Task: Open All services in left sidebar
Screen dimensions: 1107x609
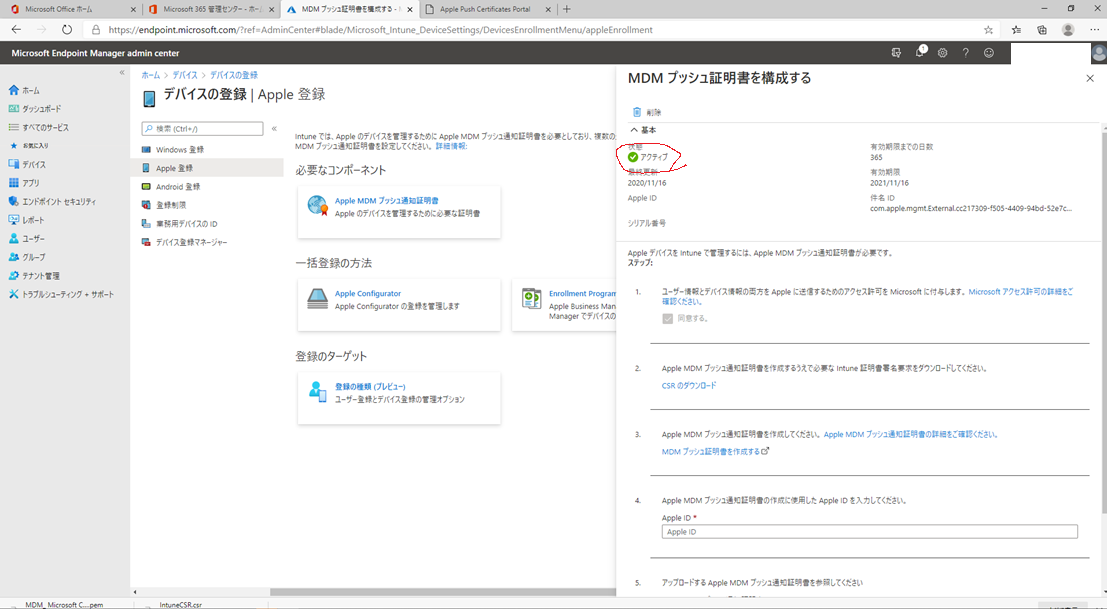Action: click(39, 127)
